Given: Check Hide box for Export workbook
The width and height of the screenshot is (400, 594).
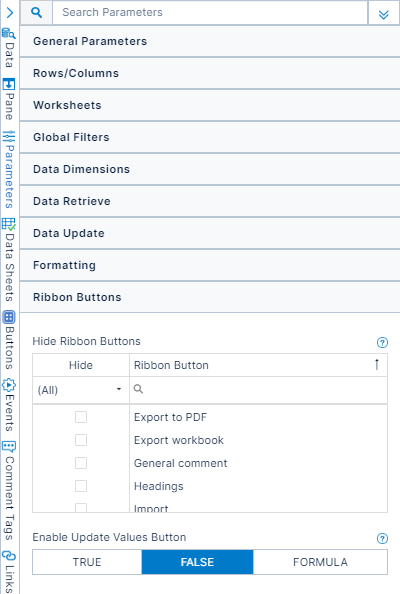Looking at the screenshot, I should pos(81,440).
